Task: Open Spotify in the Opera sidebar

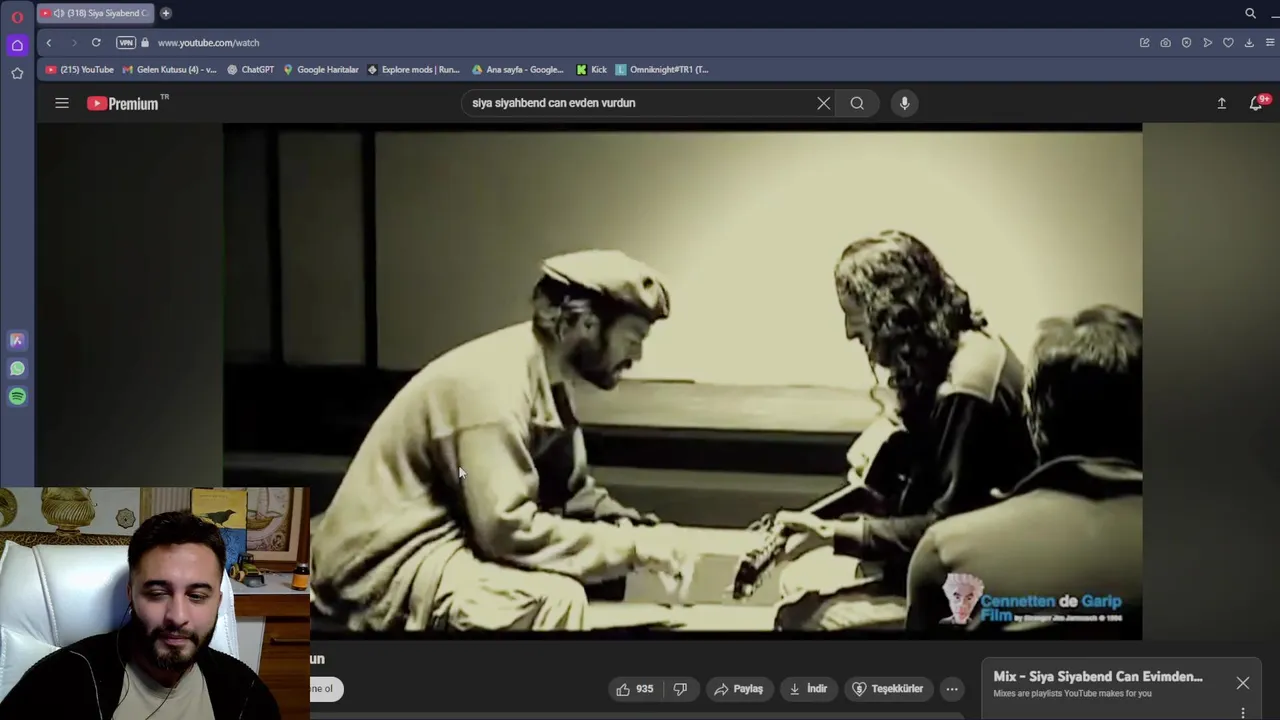Action: 17,396
